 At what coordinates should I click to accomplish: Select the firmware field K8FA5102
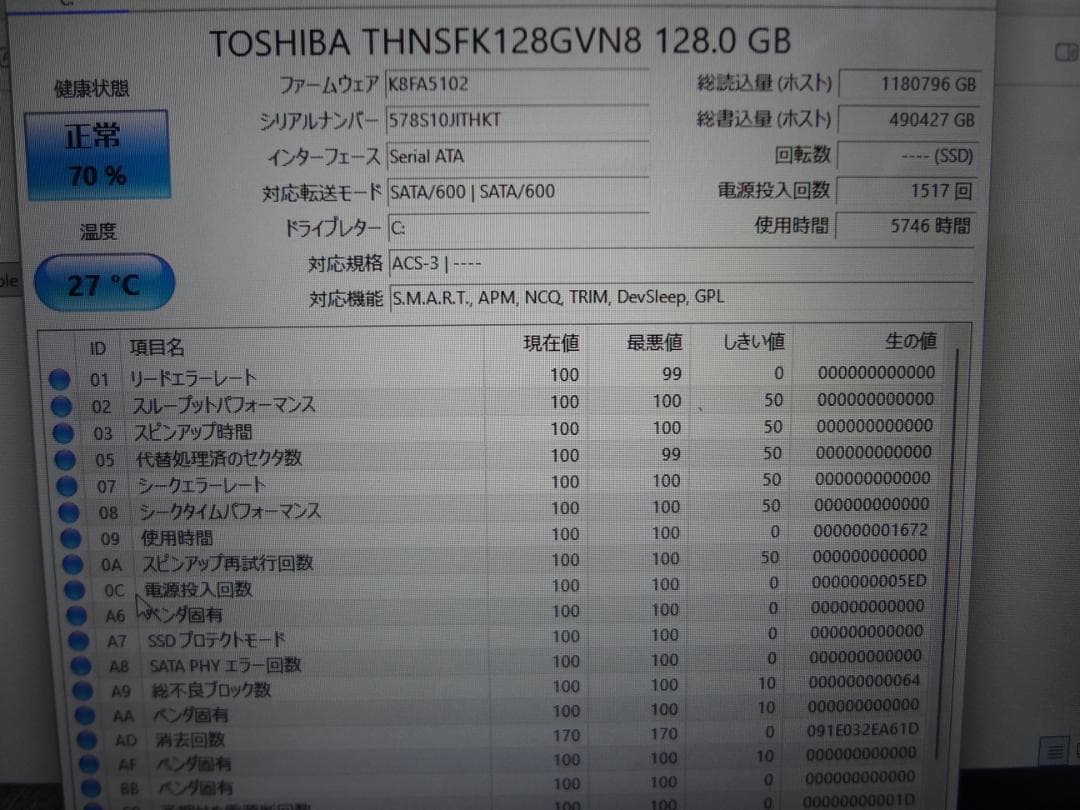517,85
